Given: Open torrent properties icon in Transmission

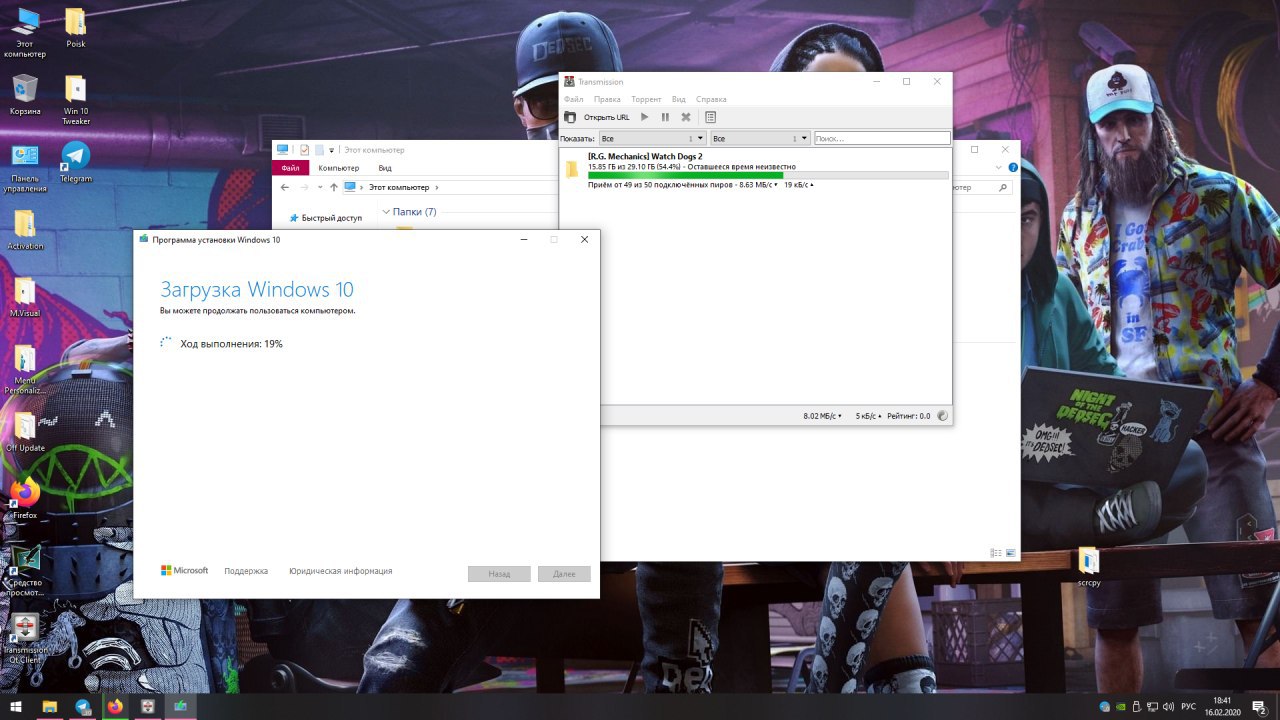Looking at the screenshot, I should click(x=711, y=117).
